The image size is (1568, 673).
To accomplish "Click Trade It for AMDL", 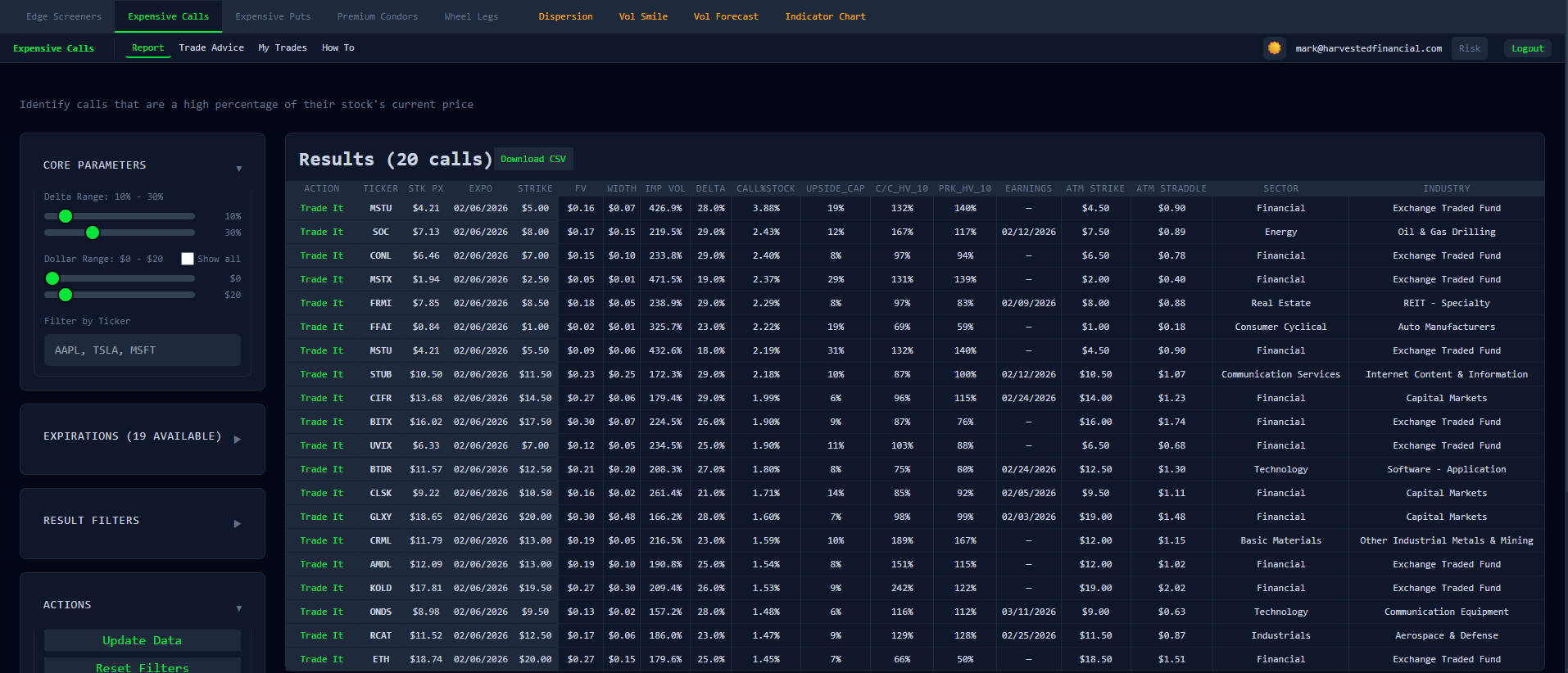I will [x=322, y=564].
